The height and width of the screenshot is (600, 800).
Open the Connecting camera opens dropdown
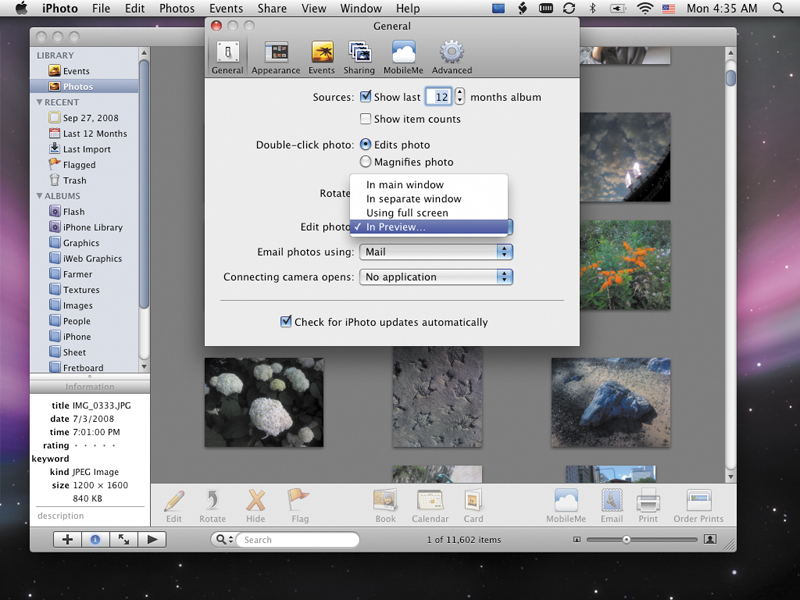[x=435, y=277]
